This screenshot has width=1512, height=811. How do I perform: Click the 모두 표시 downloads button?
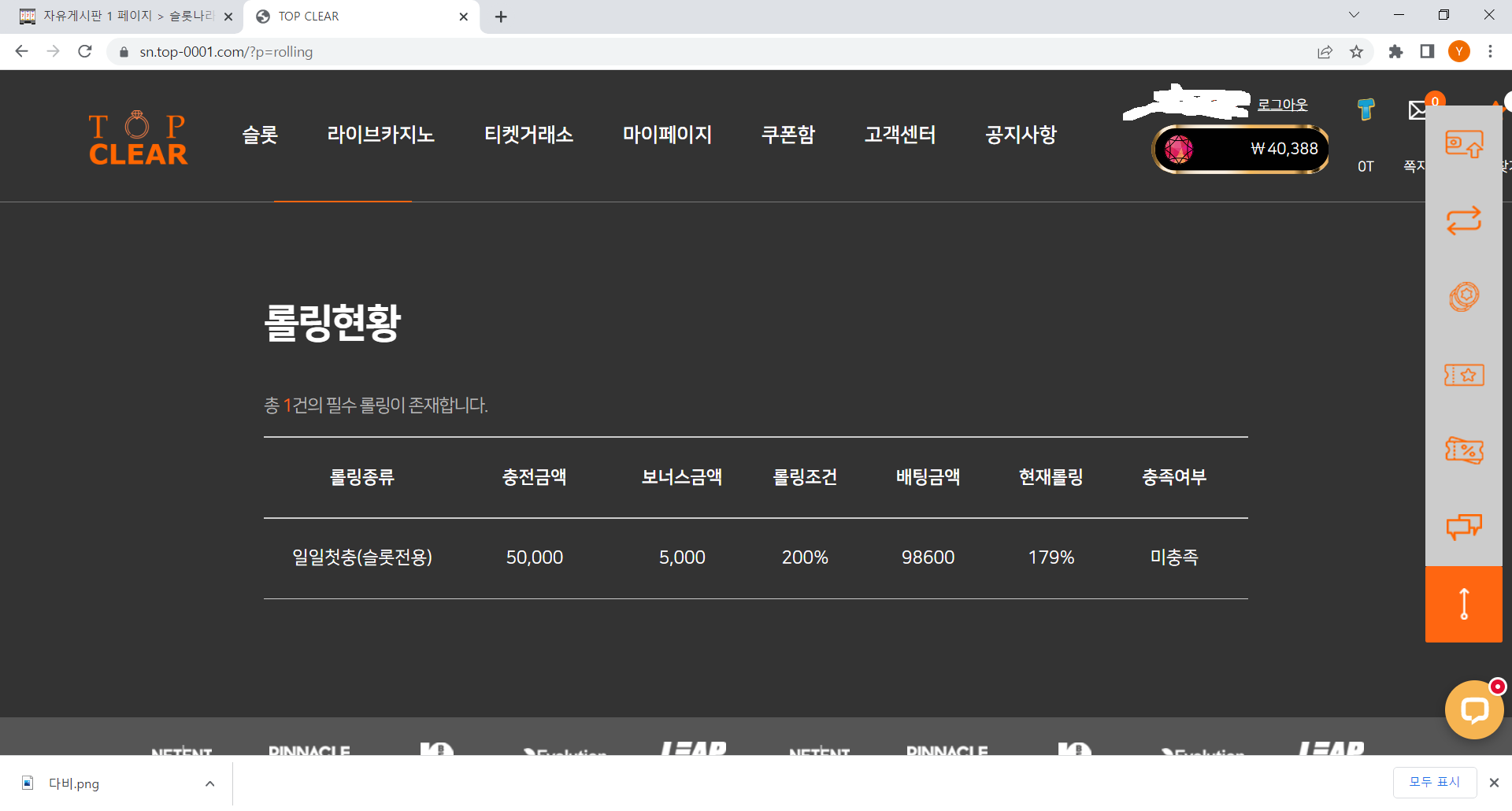tap(1434, 782)
